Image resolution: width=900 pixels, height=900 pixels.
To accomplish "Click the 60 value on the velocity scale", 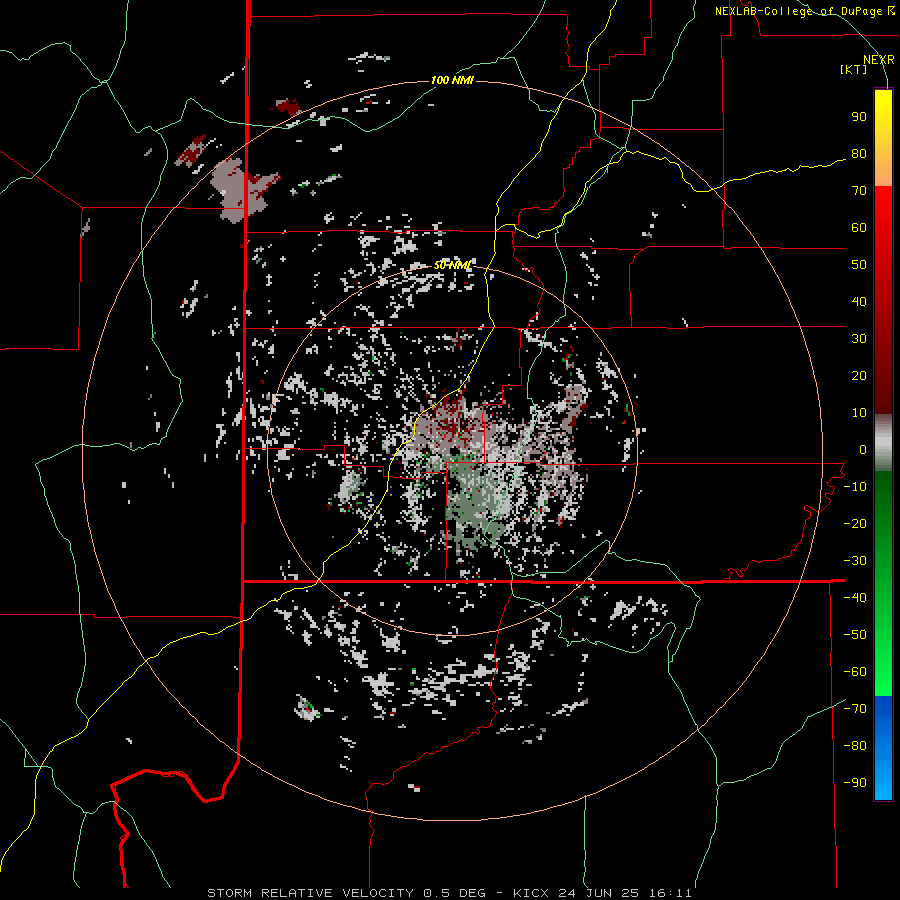I will (859, 228).
